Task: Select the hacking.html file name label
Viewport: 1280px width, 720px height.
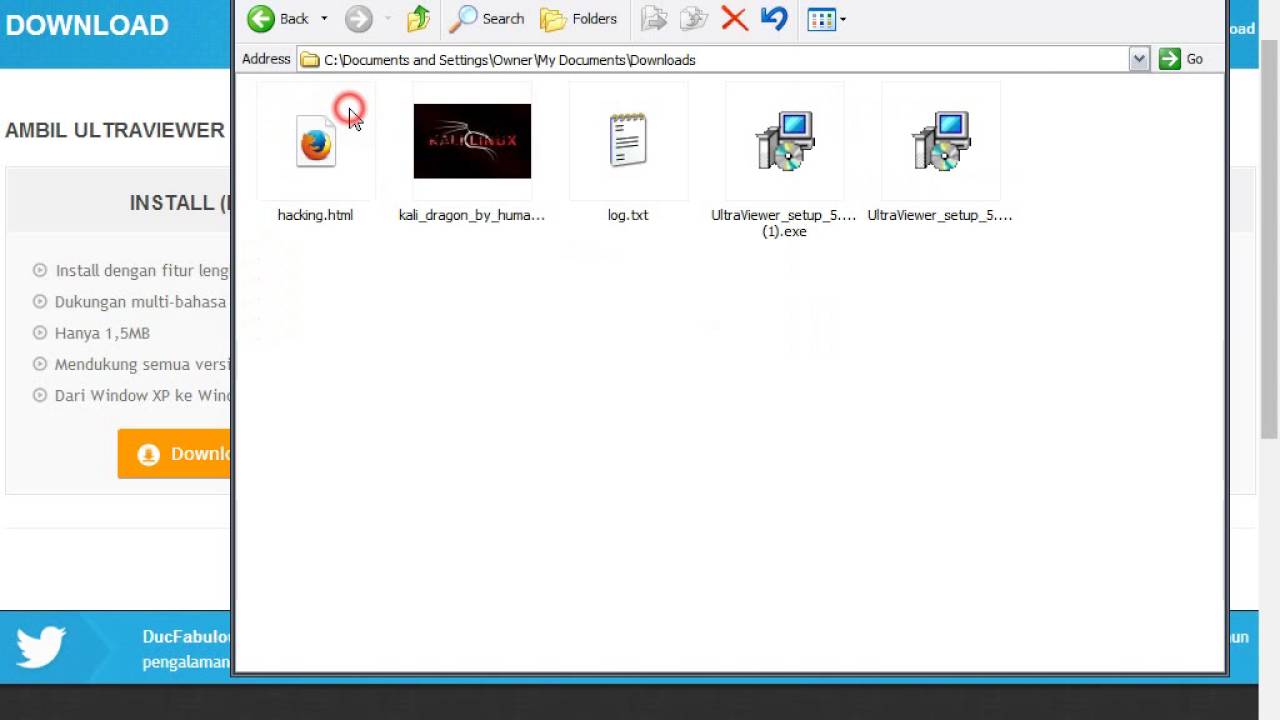Action: click(x=315, y=215)
